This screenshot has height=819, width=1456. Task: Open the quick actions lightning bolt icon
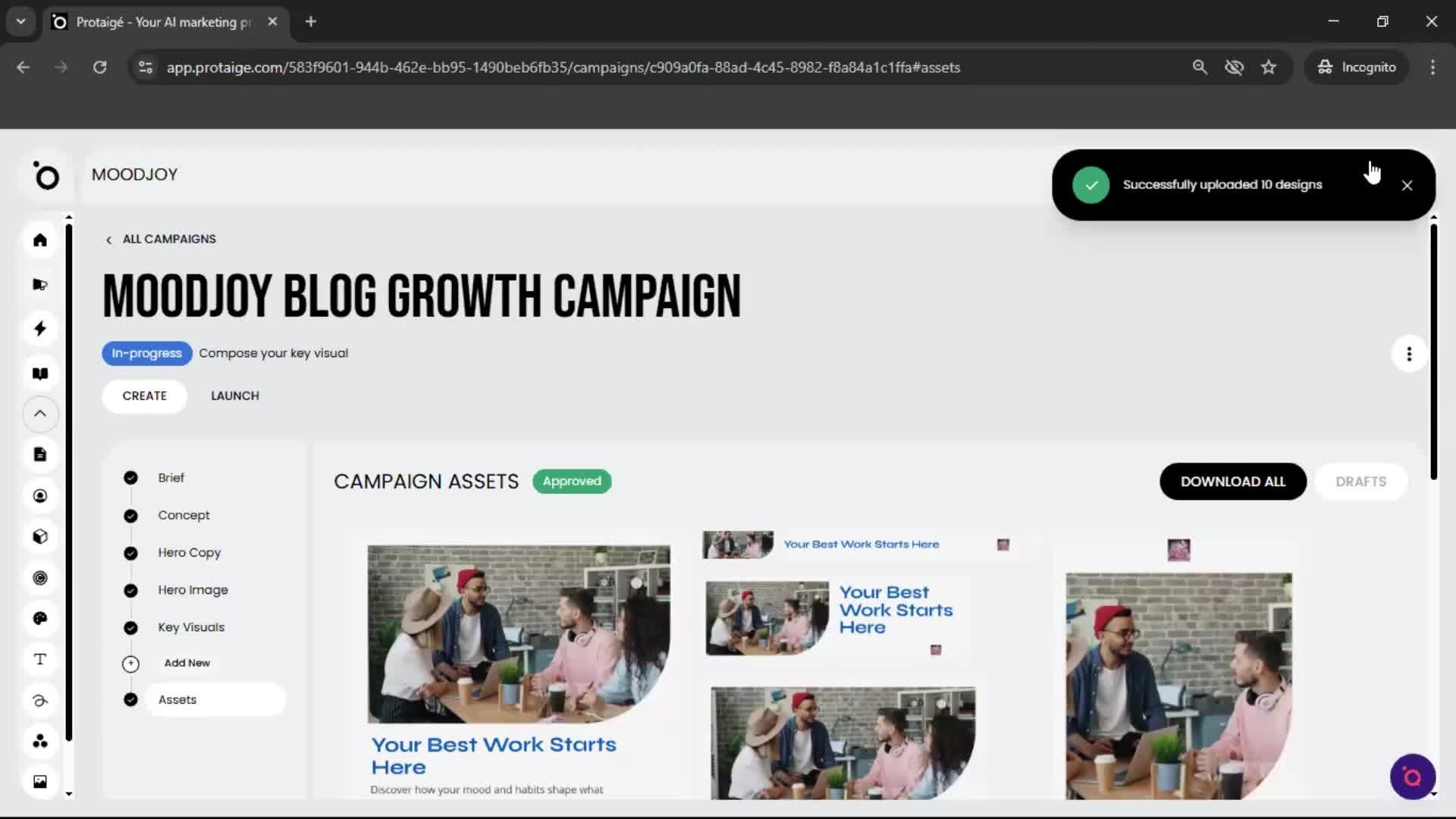click(40, 328)
